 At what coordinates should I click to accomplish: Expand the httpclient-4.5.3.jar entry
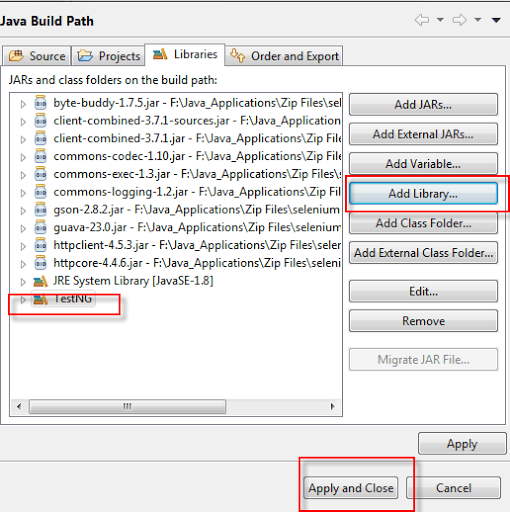(23, 246)
